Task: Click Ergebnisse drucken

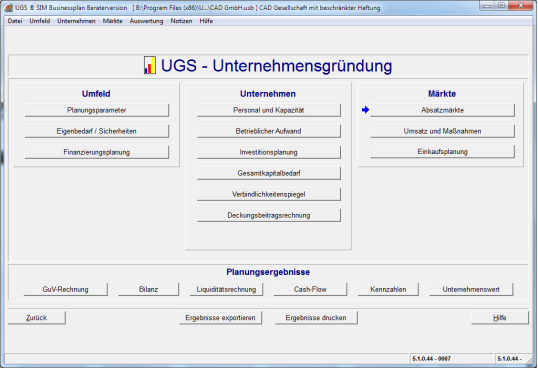Action: click(316, 318)
